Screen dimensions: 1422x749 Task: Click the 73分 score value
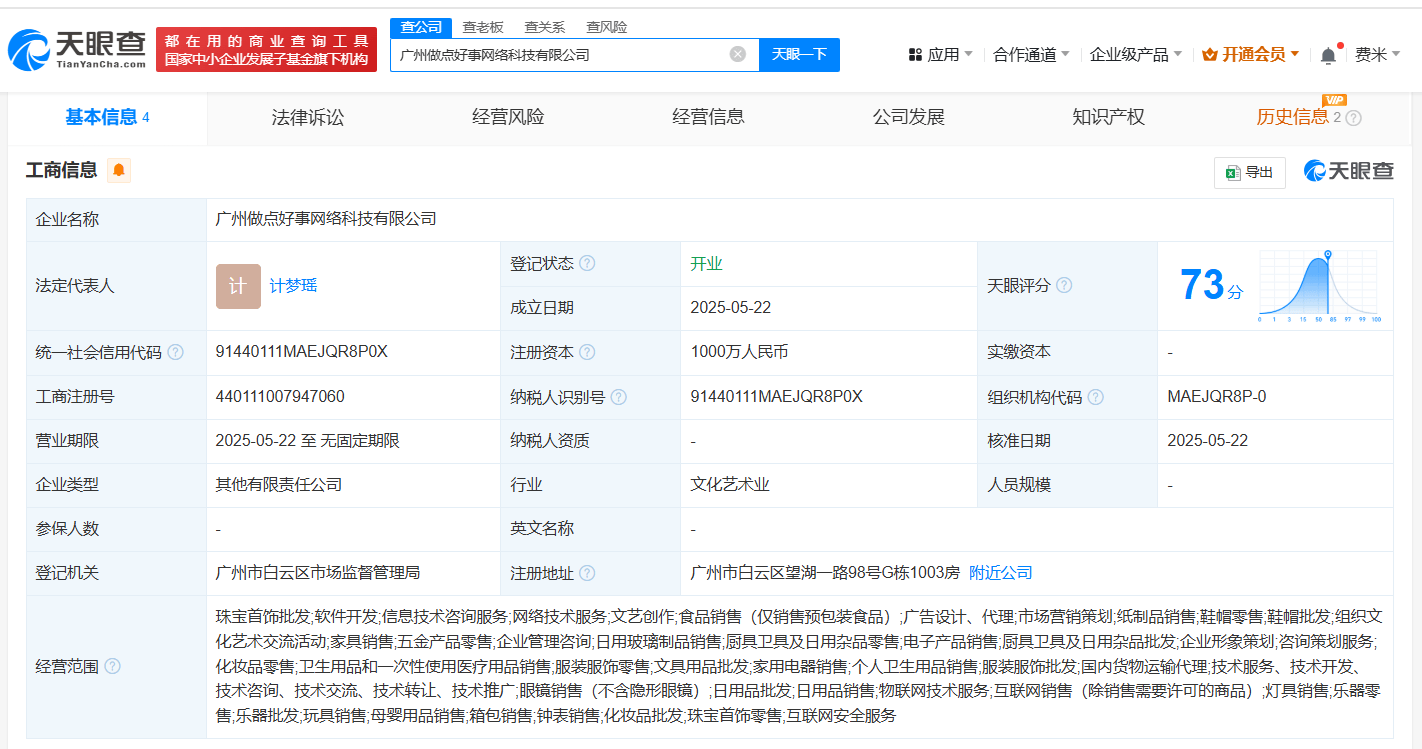coord(1212,285)
